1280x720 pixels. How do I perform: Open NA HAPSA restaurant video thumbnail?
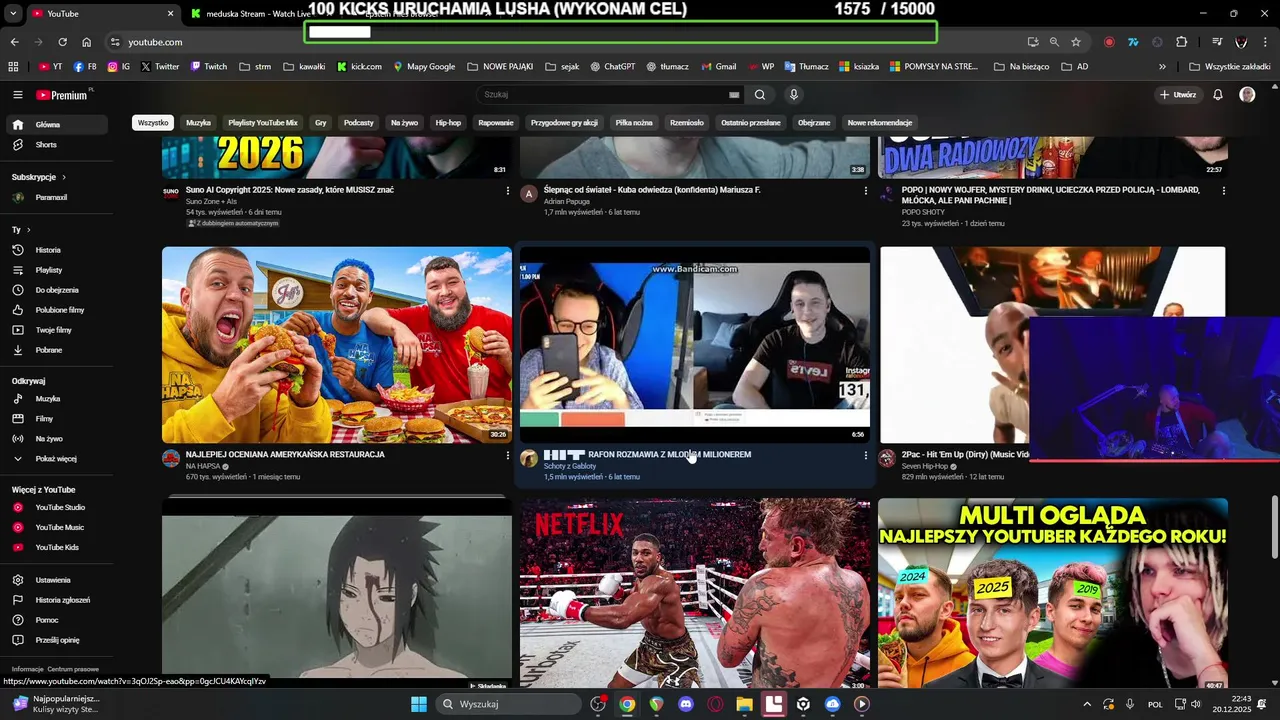pyautogui.click(x=337, y=345)
